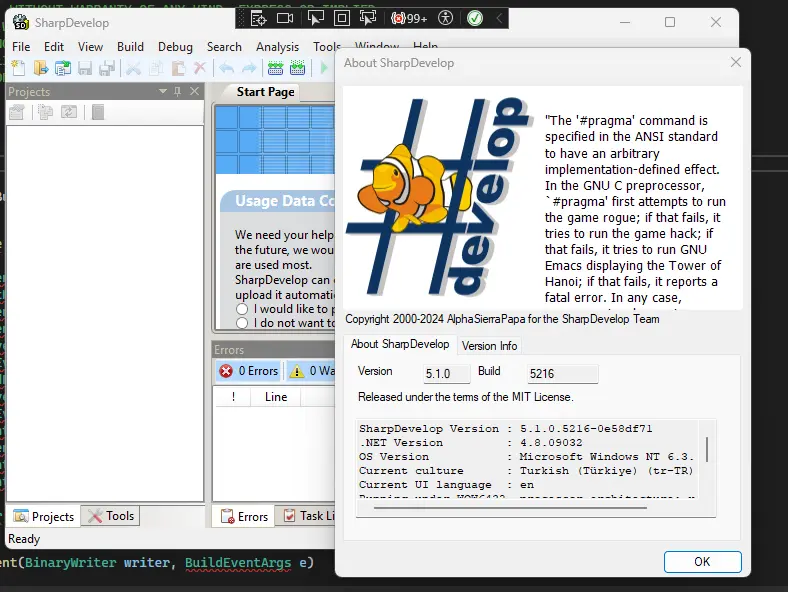The width and height of the screenshot is (788, 592).
Task: Select the About SharpDevelop tab
Action: (400, 344)
